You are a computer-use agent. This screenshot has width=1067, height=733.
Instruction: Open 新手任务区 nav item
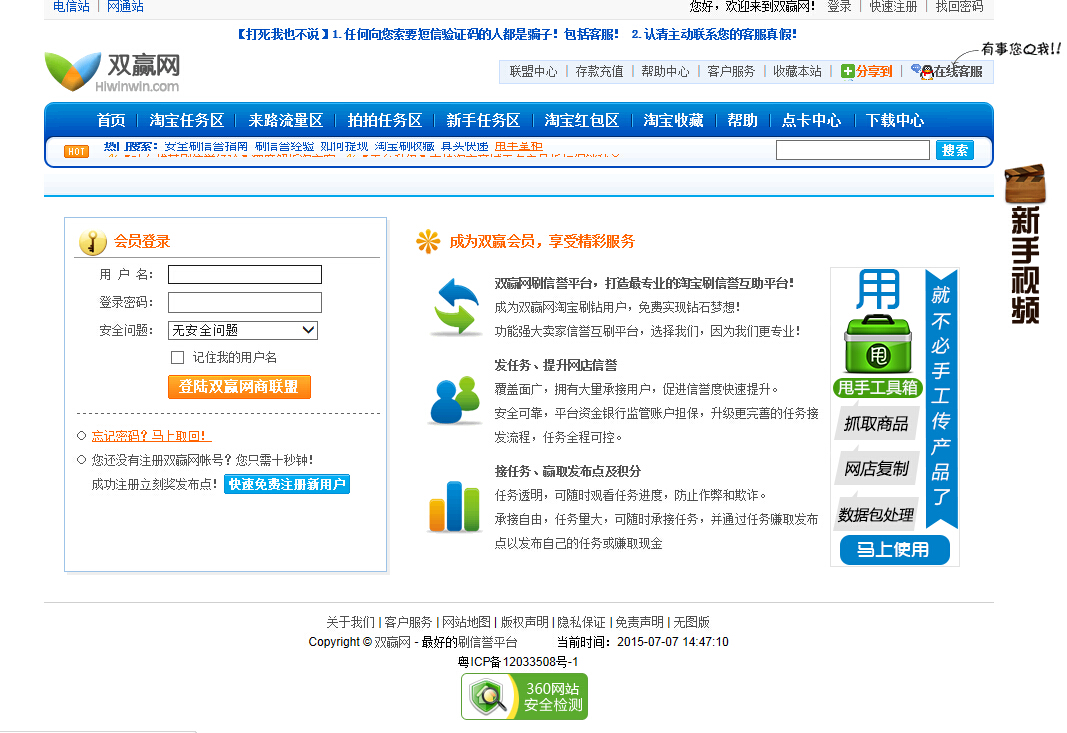point(483,120)
